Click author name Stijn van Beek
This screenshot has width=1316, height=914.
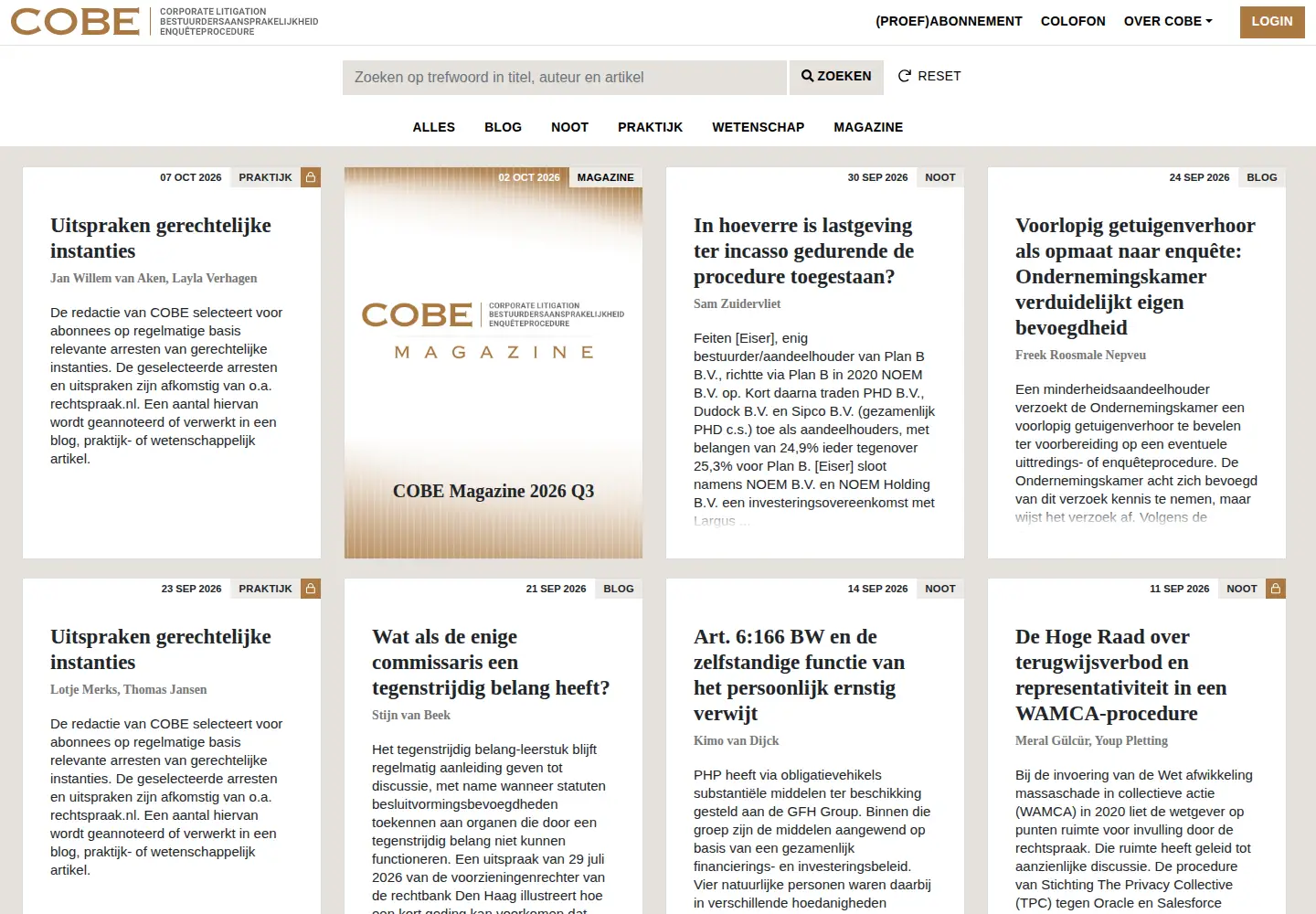coord(411,715)
